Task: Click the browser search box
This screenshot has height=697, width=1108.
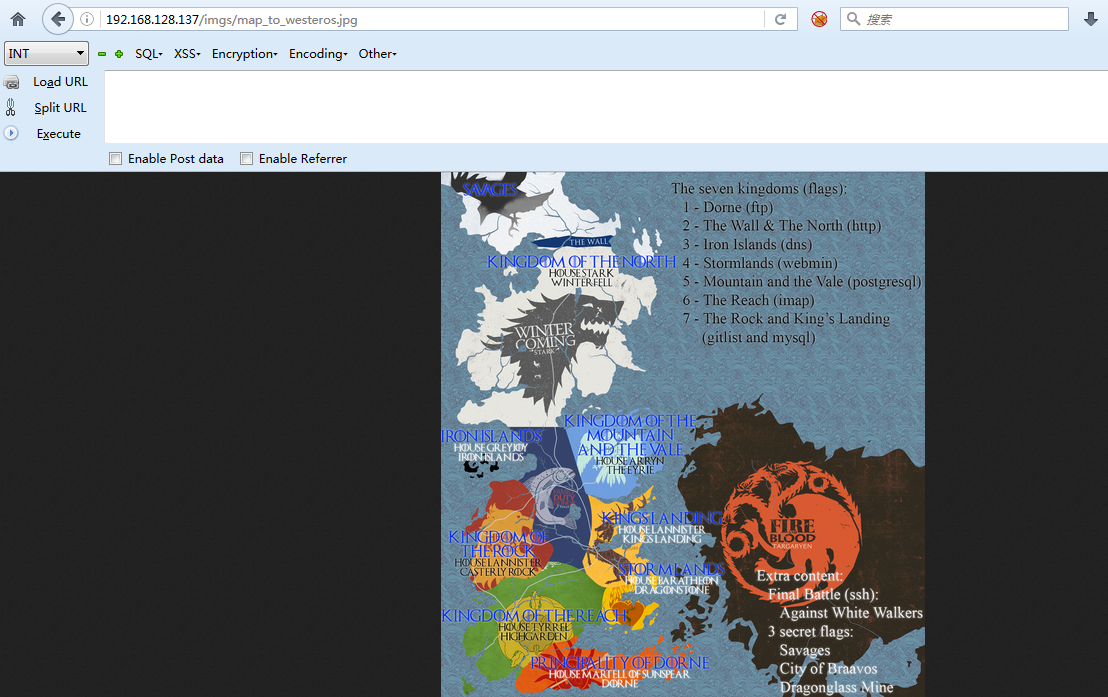Action: (x=954, y=19)
